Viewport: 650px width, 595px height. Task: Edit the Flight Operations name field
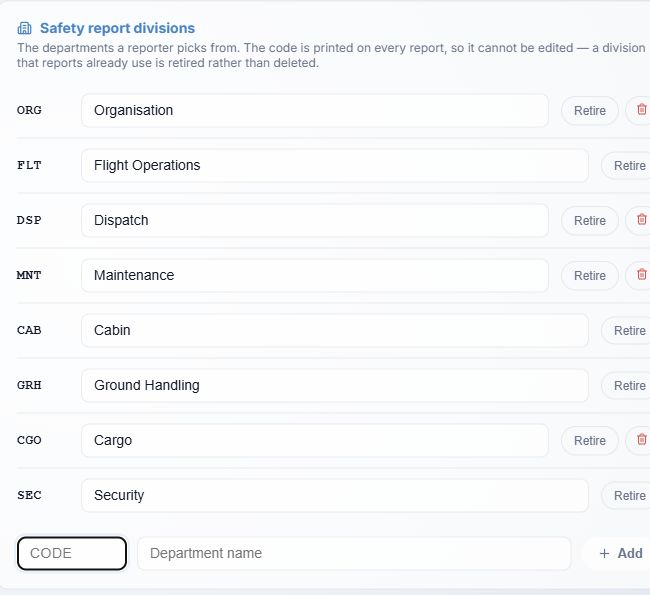click(335, 165)
